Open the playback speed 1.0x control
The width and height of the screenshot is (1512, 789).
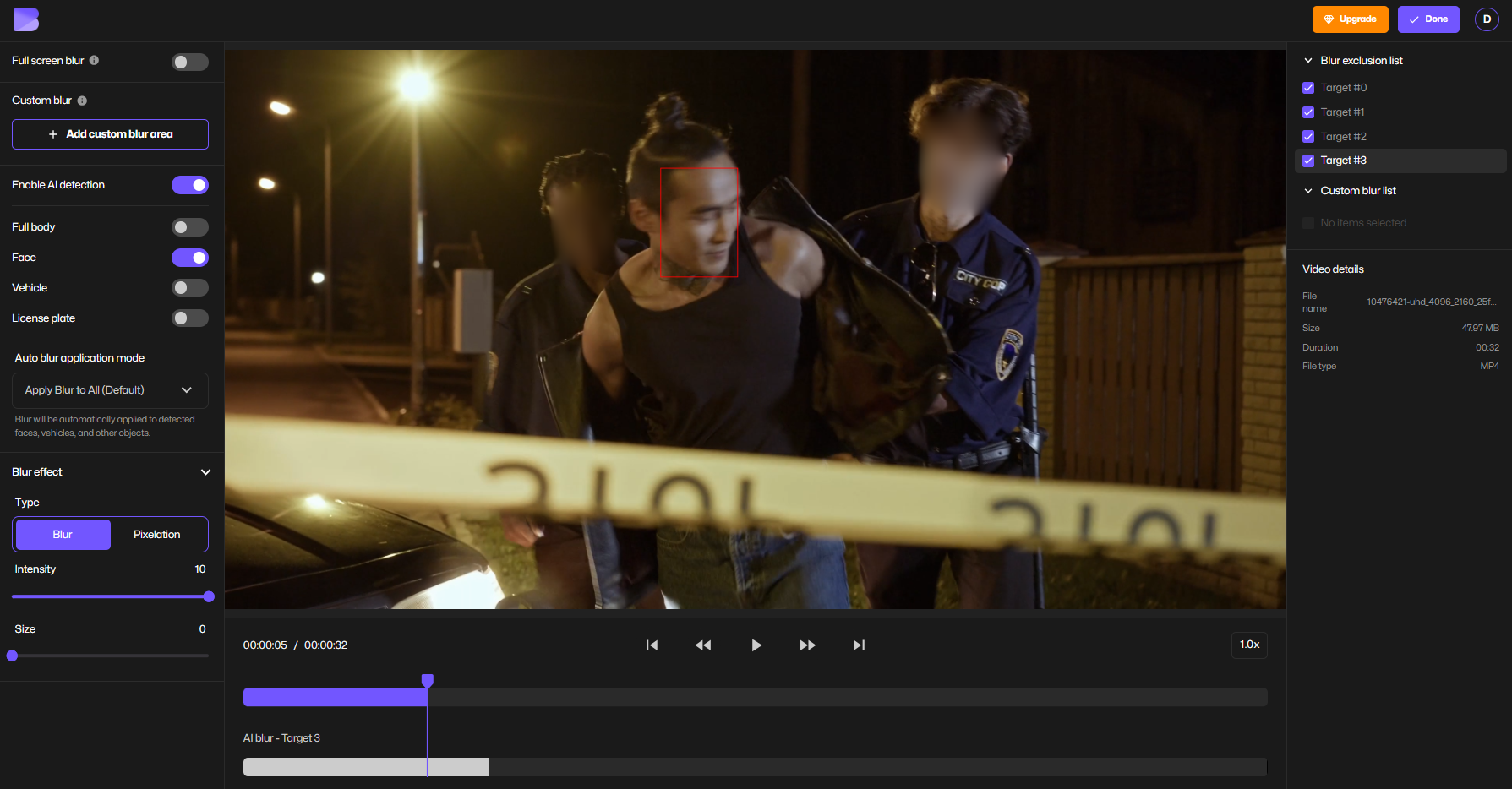1248,645
